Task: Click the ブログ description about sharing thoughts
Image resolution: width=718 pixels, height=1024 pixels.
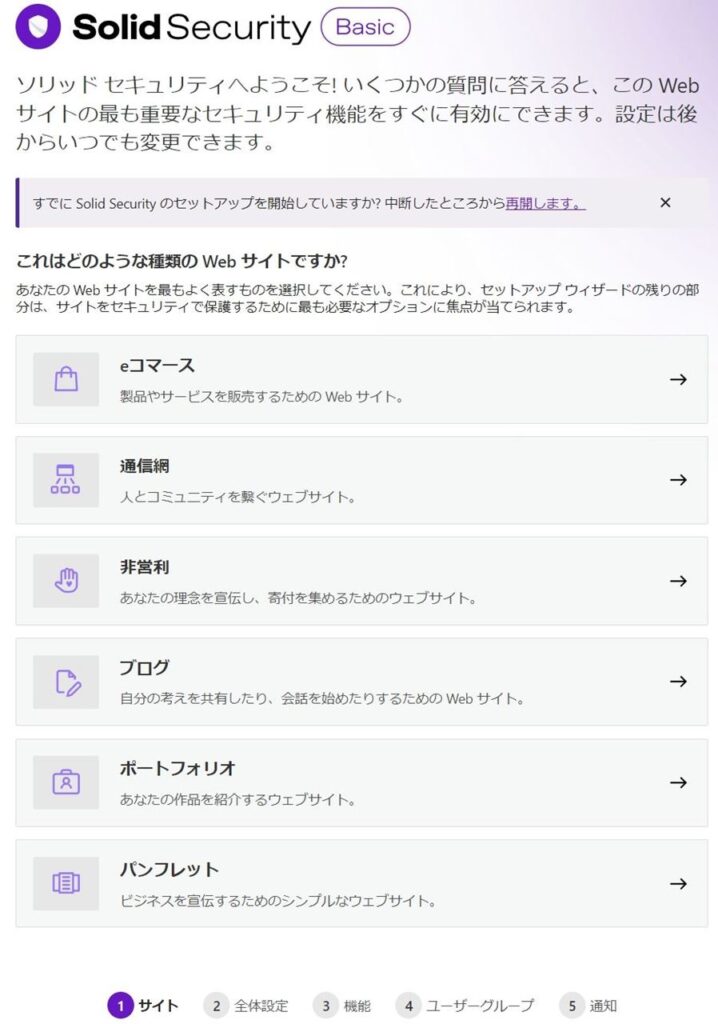Action: (x=322, y=699)
